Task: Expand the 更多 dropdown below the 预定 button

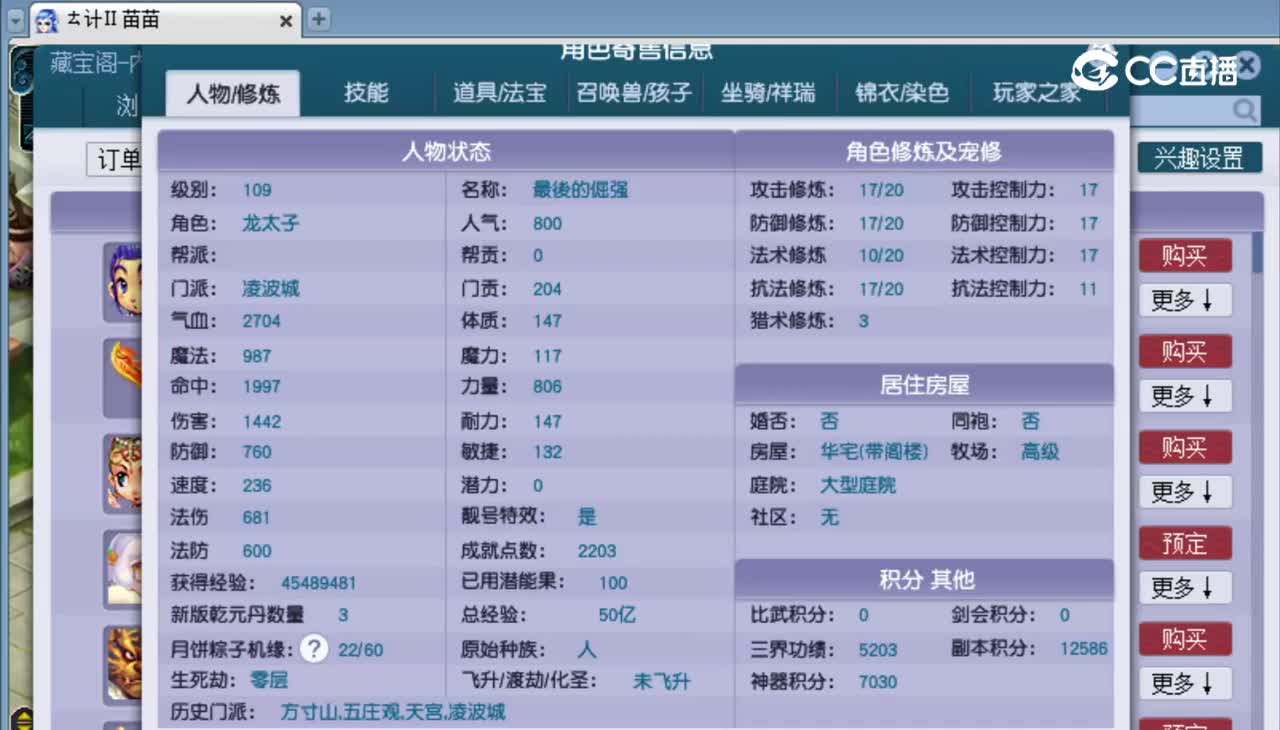Action: [1184, 588]
